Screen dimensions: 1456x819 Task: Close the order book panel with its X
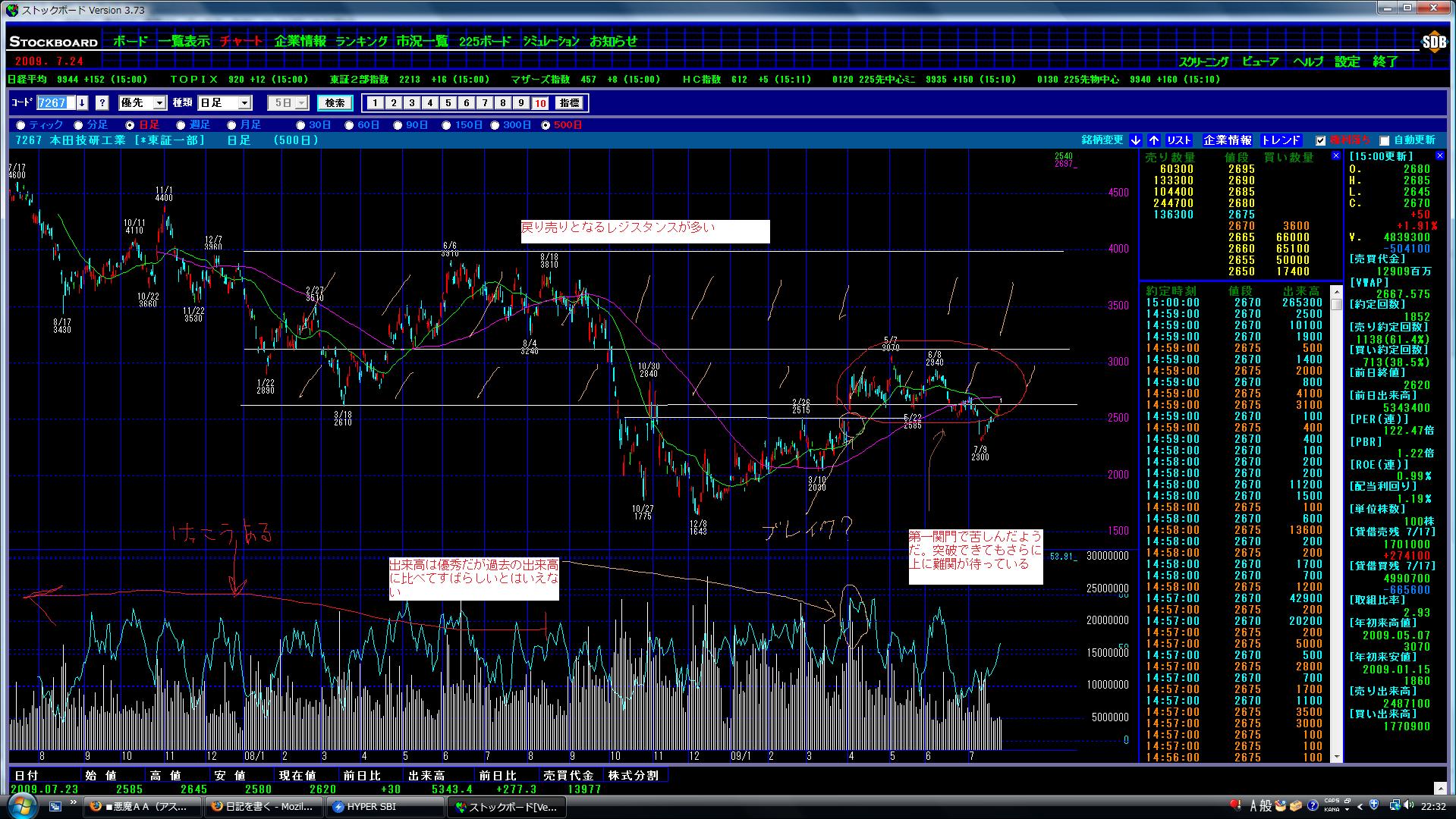(x=1336, y=155)
